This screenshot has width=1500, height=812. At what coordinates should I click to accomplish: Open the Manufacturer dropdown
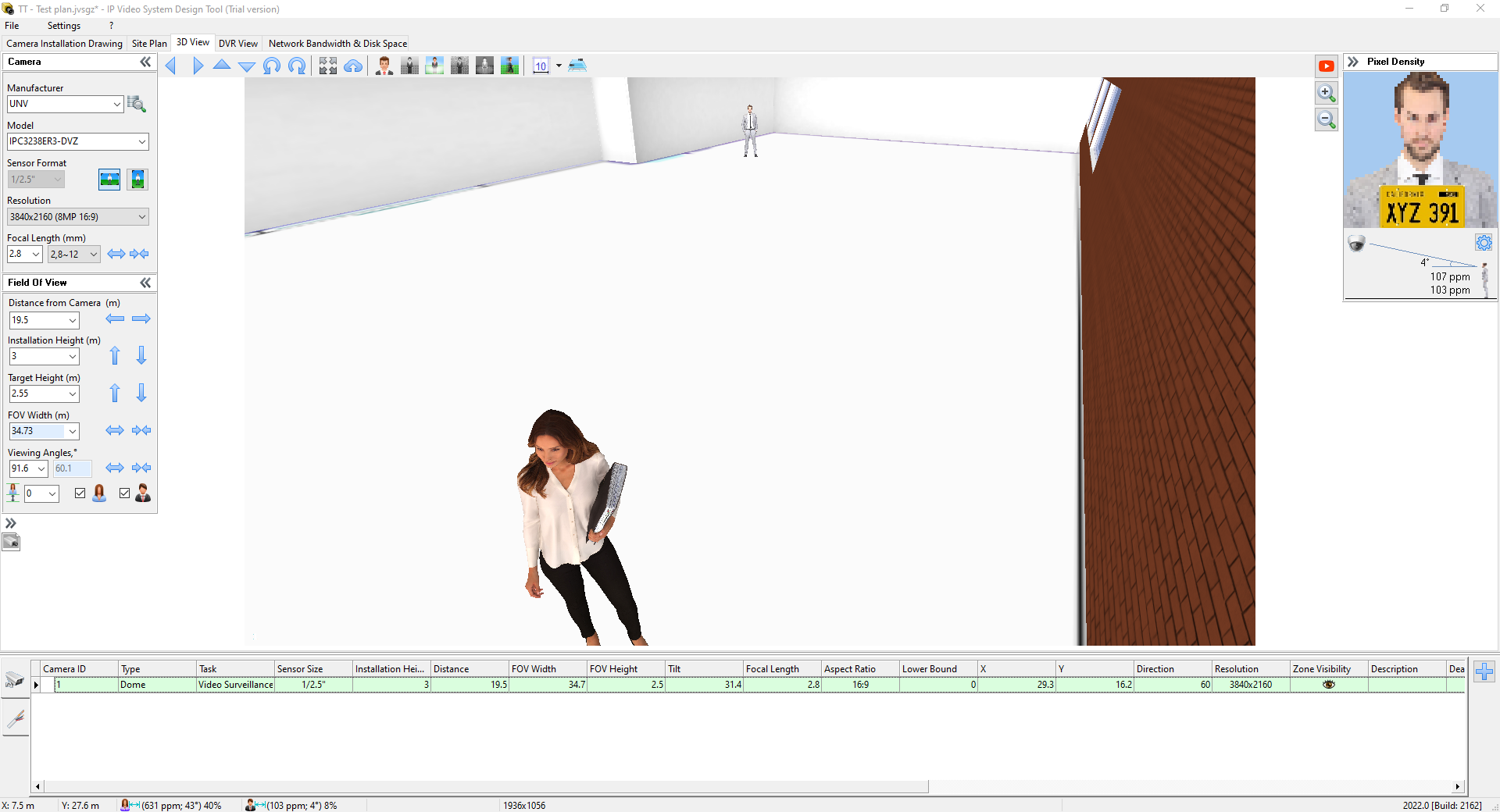pyautogui.click(x=66, y=104)
